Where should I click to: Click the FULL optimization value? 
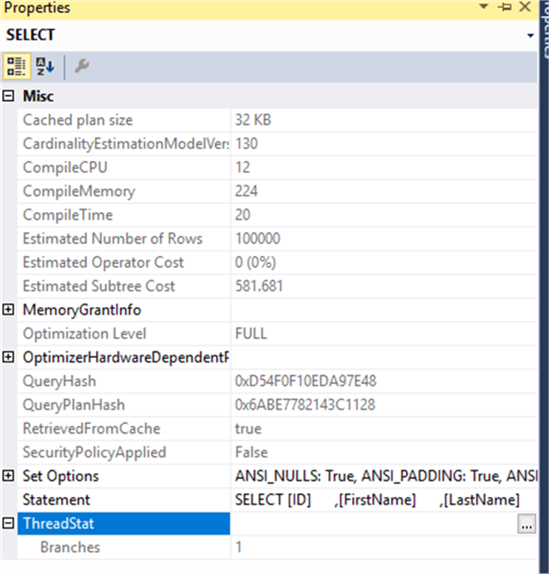251,333
